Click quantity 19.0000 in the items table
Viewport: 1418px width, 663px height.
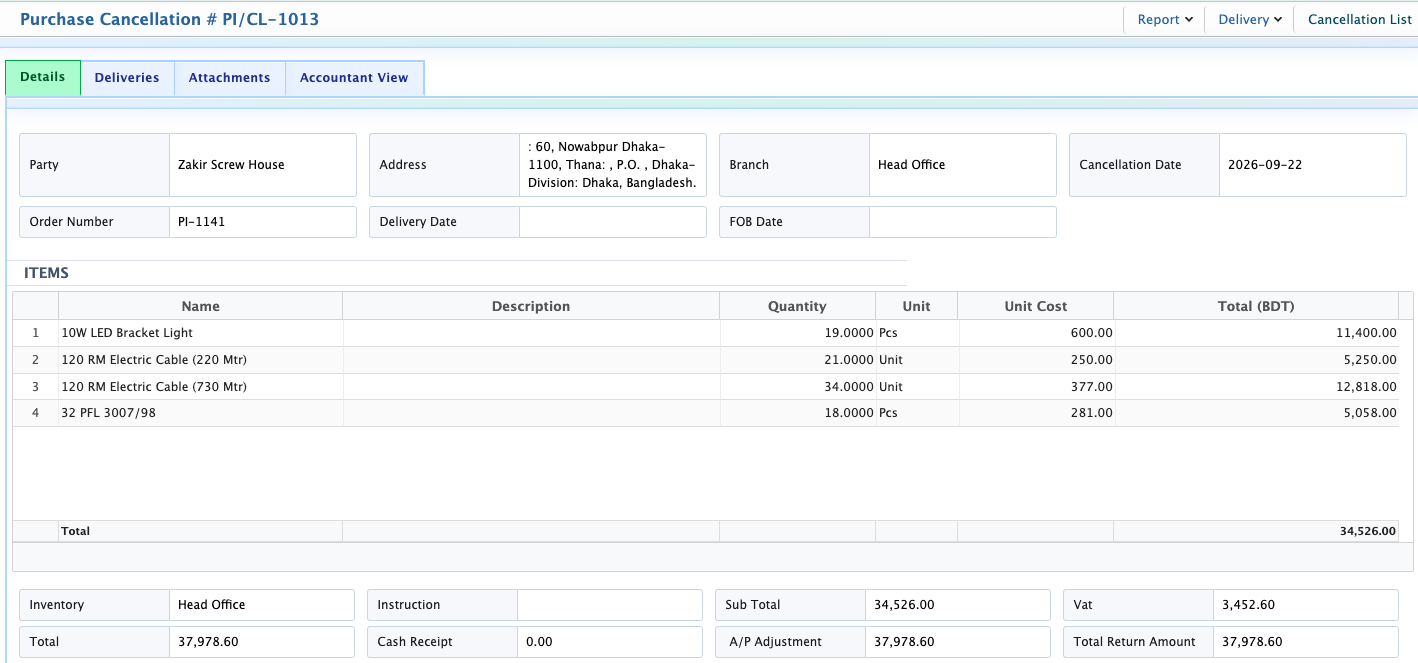pos(850,333)
